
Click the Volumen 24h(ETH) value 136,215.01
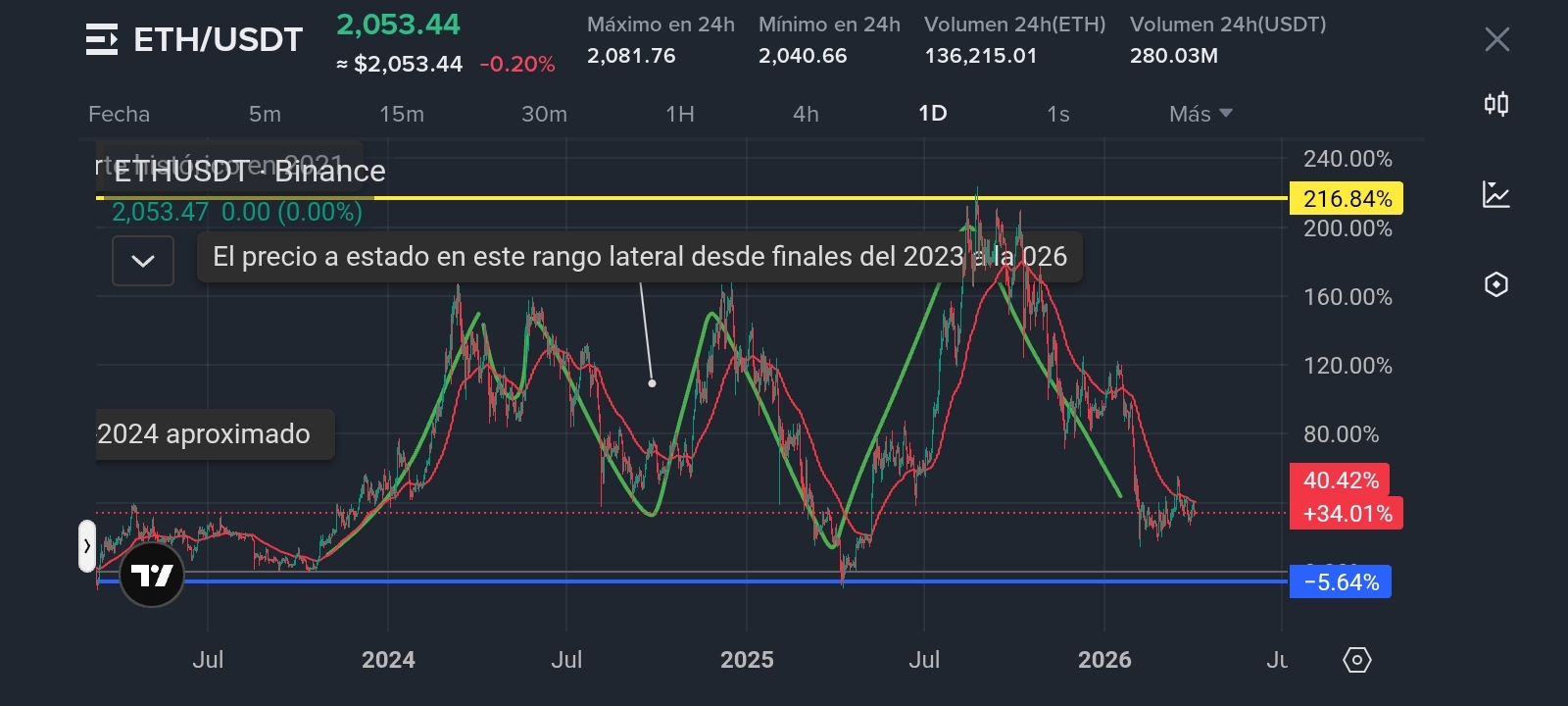click(x=981, y=56)
